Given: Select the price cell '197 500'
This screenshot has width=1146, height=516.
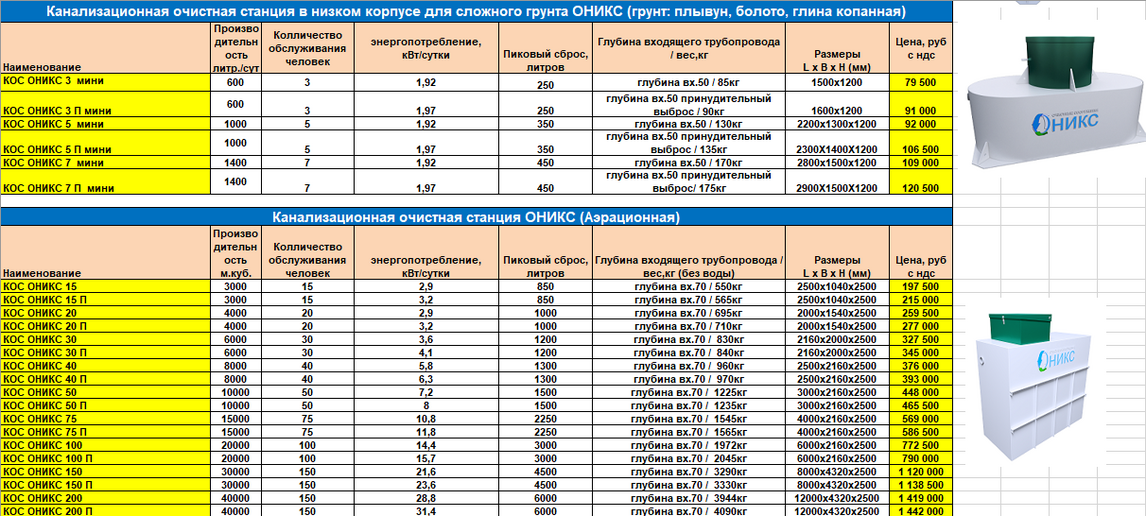Looking at the screenshot, I should tap(921, 287).
